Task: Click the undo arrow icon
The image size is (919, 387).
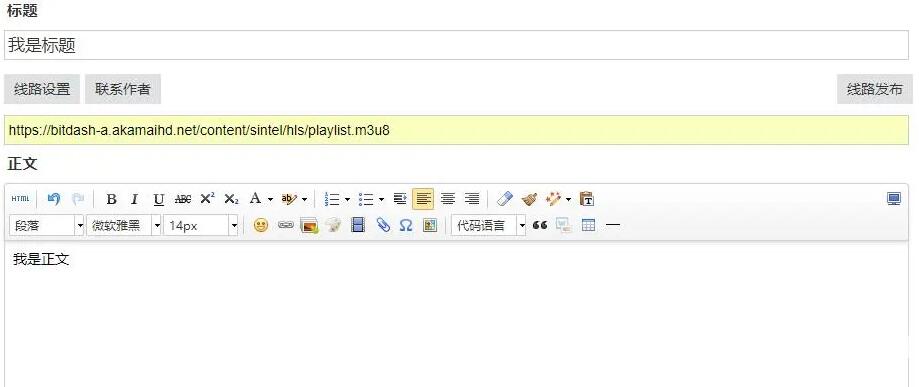Action: tap(53, 199)
